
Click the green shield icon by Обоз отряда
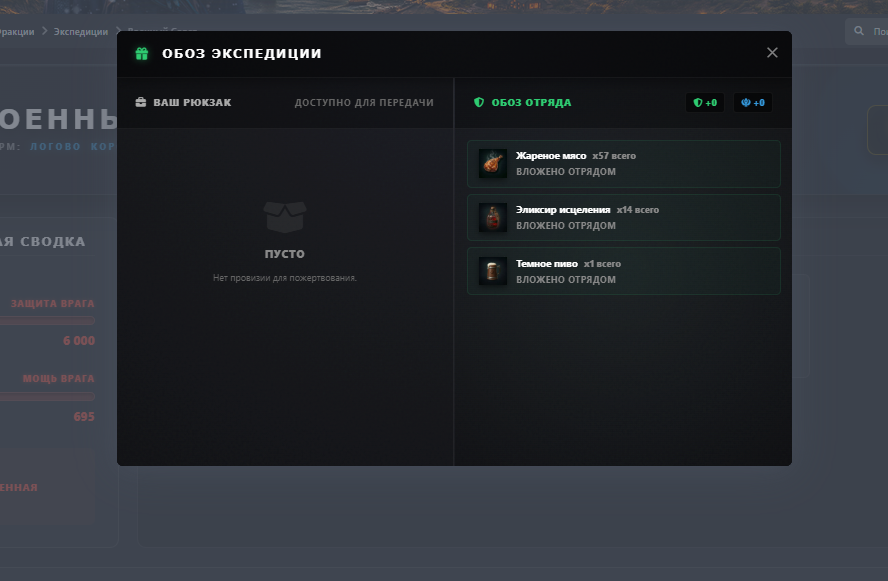479,102
